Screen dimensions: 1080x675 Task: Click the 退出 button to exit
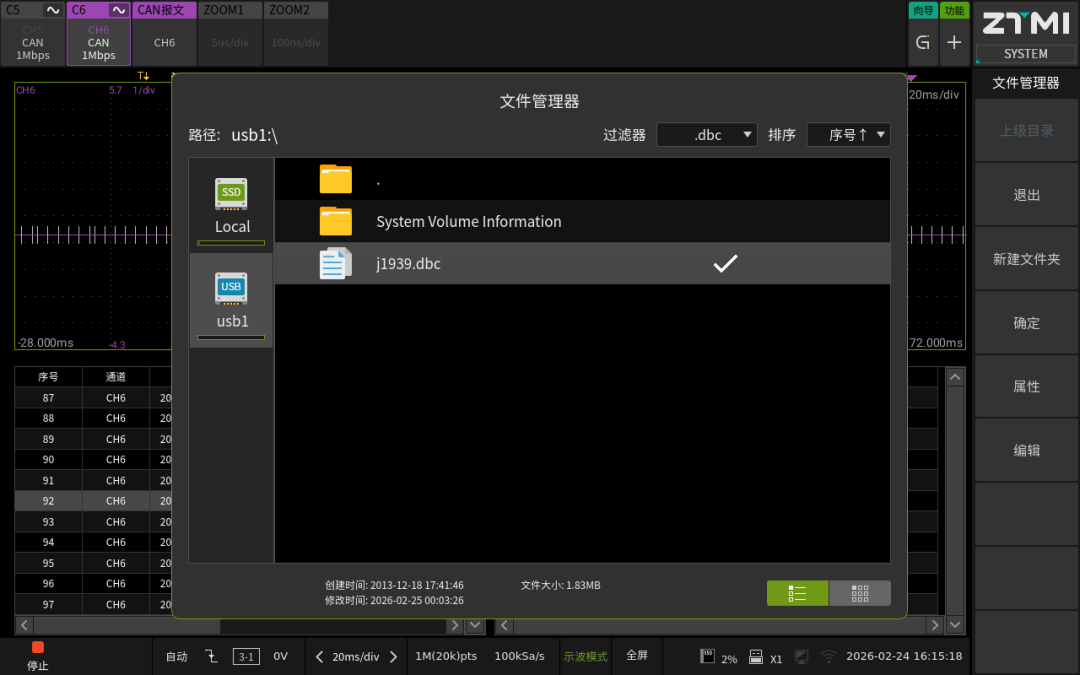pos(1026,194)
